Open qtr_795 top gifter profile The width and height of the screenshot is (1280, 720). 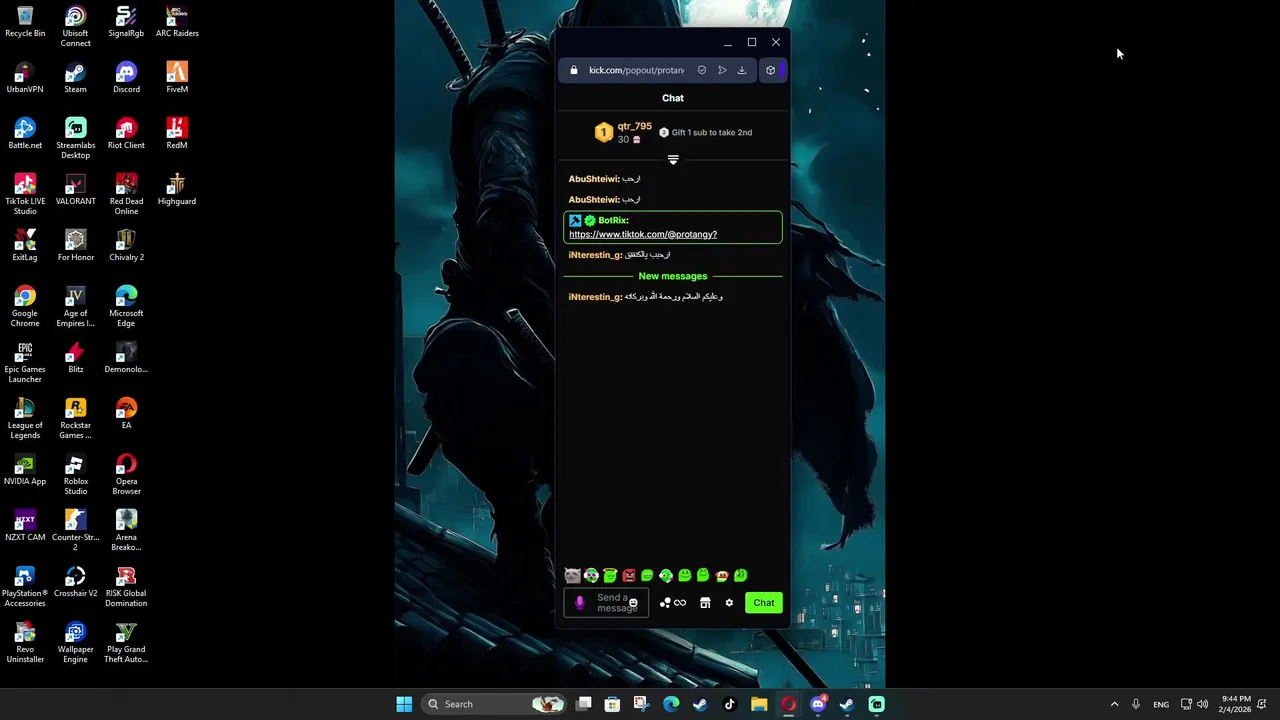click(x=624, y=132)
